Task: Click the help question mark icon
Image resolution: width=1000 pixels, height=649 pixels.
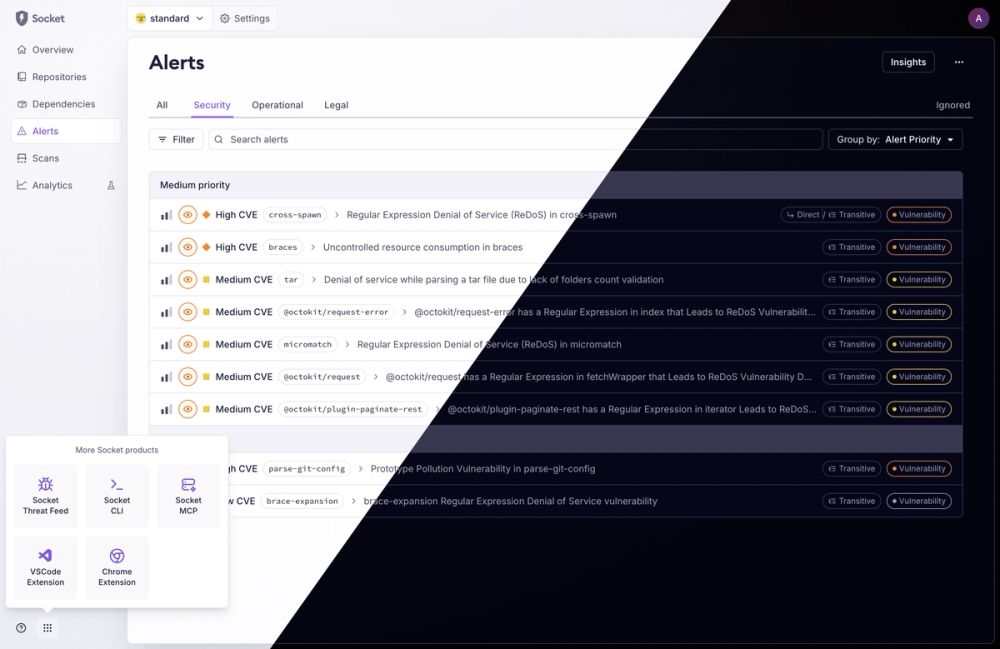Action: click(21, 628)
